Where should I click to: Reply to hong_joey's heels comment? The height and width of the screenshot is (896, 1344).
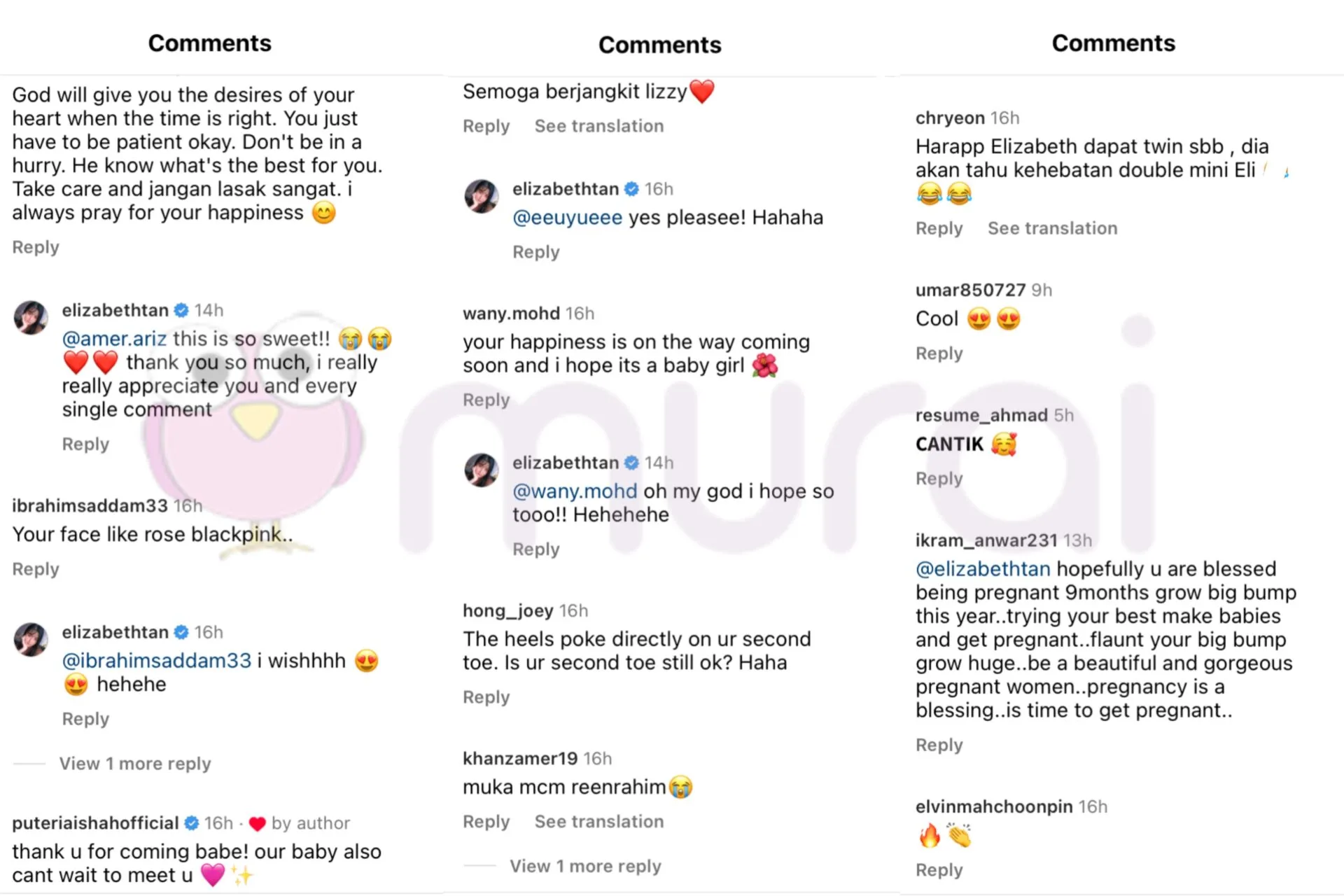[486, 697]
